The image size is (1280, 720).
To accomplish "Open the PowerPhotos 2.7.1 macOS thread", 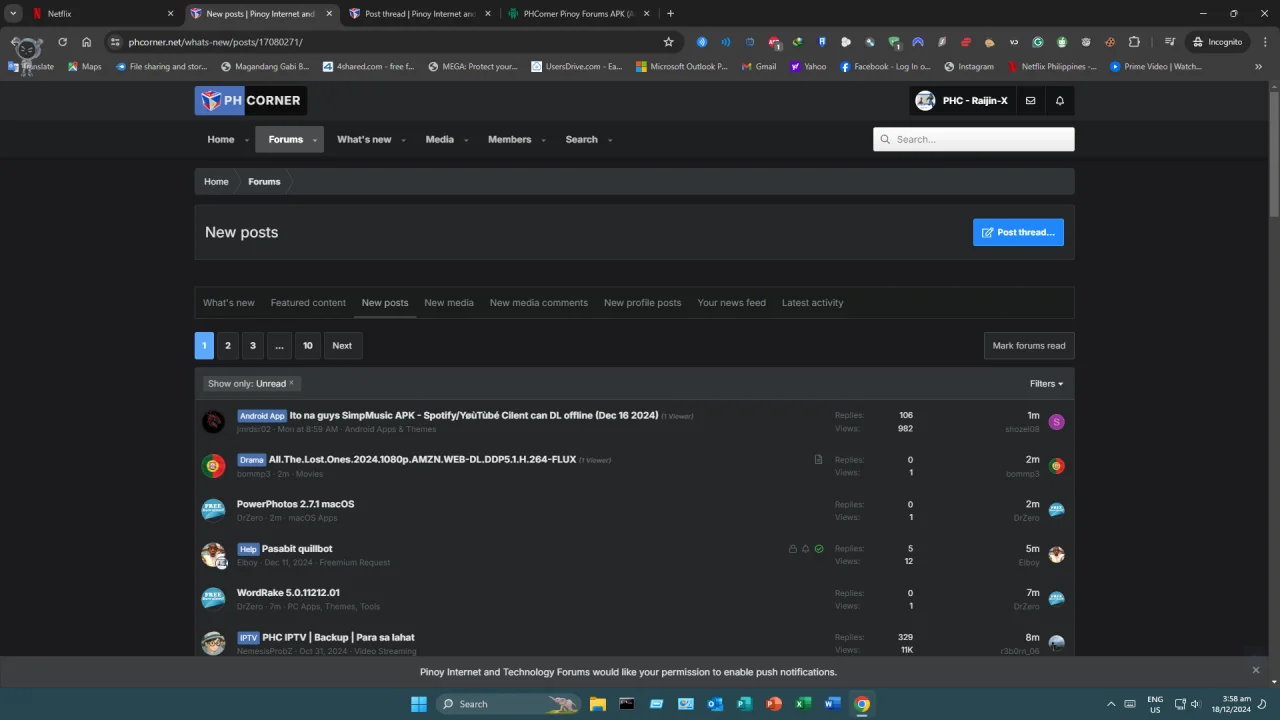I will pyautogui.click(x=295, y=504).
